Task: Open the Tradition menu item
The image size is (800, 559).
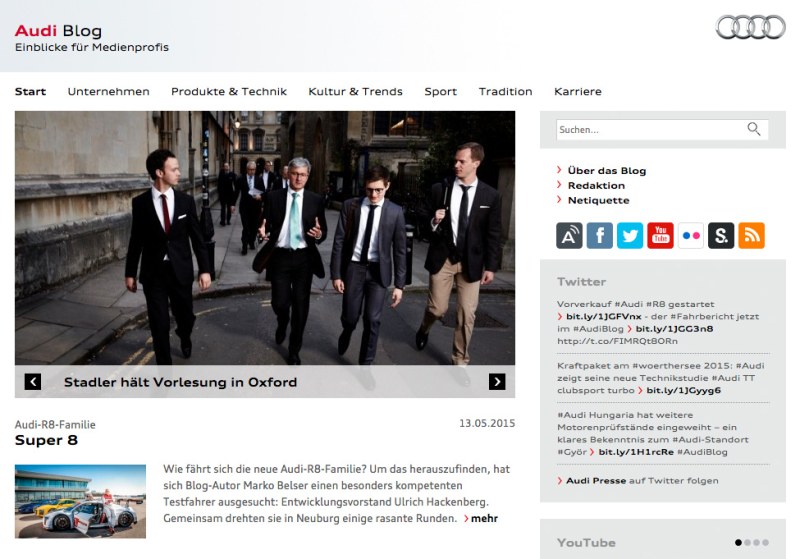Action: (x=505, y=92)
